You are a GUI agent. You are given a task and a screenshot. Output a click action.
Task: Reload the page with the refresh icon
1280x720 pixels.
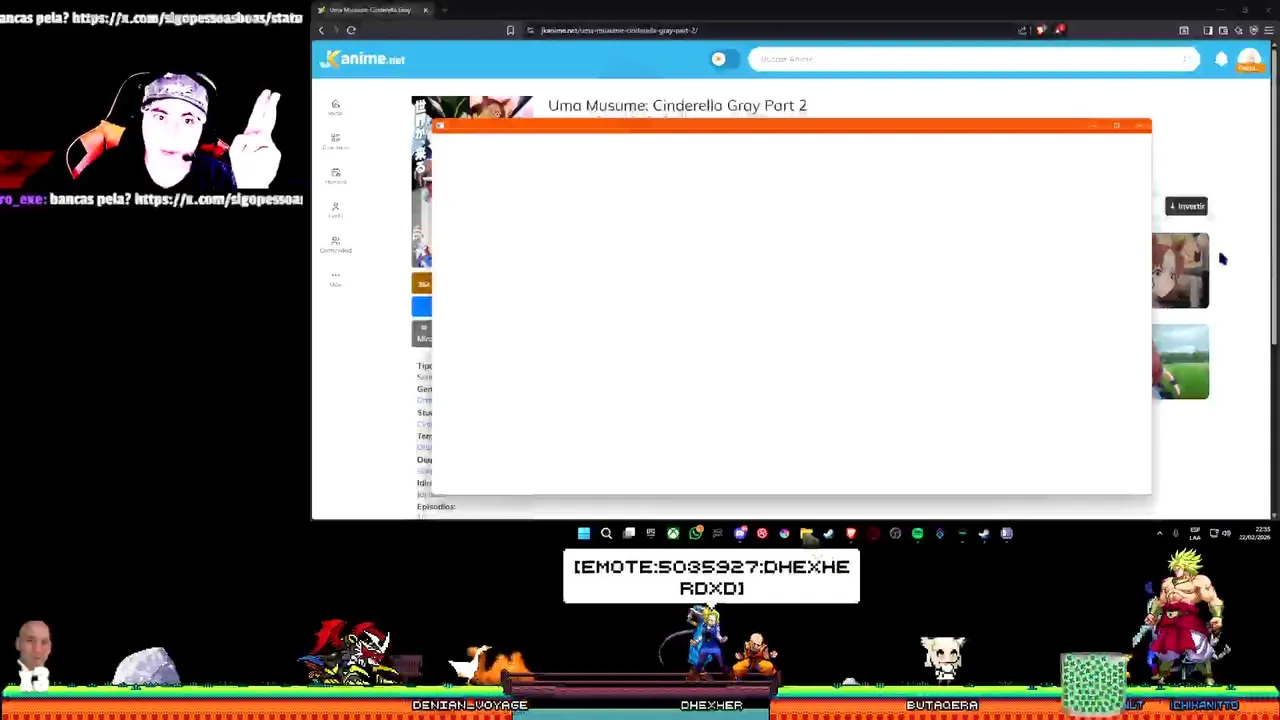click(351, 30)
